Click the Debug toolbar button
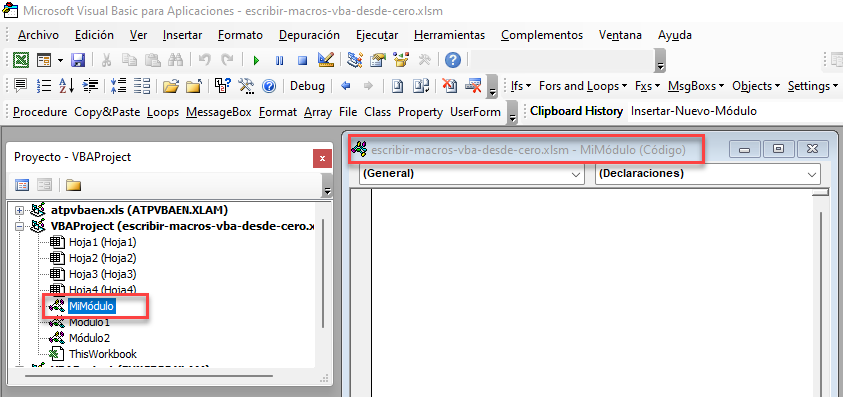This screenshot has height=397, width=843. pyautogui.click(x=308, y=86)
